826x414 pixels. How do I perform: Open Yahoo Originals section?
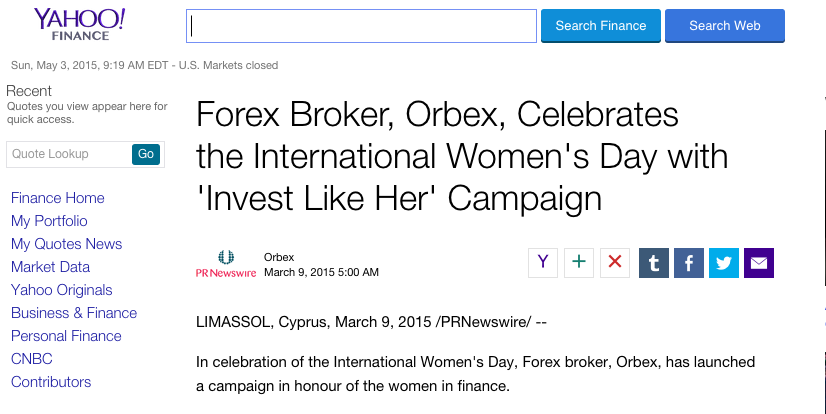(x=62, y=290)
